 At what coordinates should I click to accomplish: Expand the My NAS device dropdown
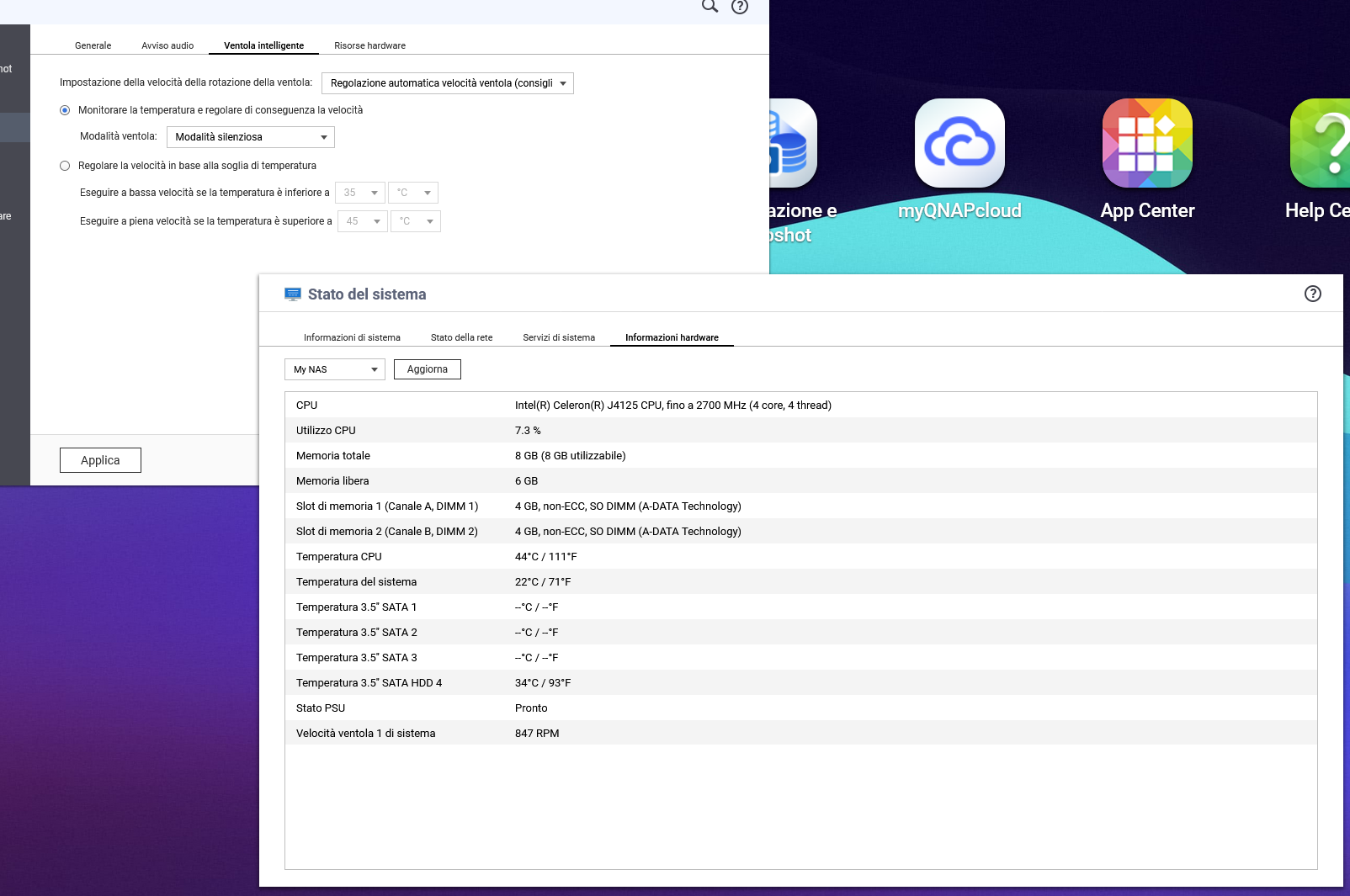click(x=334, y=369)
